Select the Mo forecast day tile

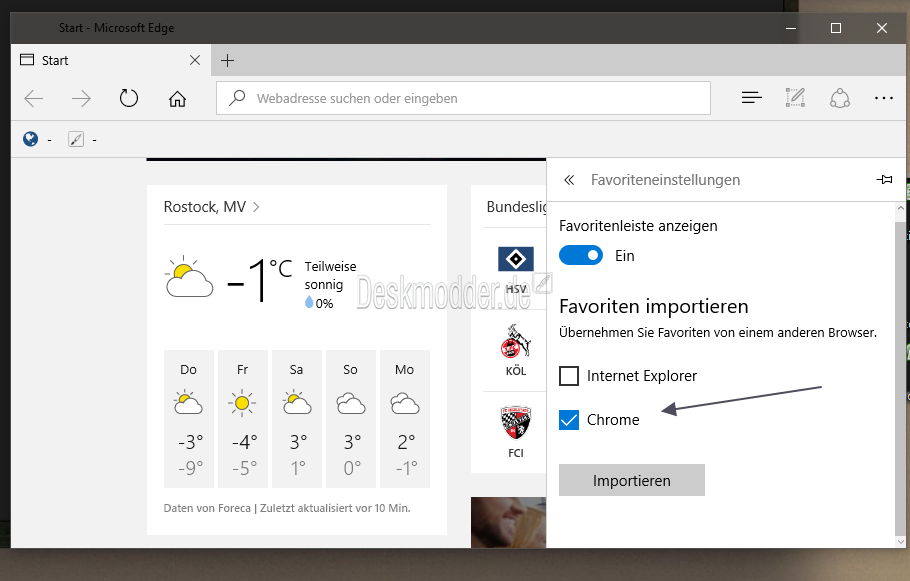pos(405,418)
